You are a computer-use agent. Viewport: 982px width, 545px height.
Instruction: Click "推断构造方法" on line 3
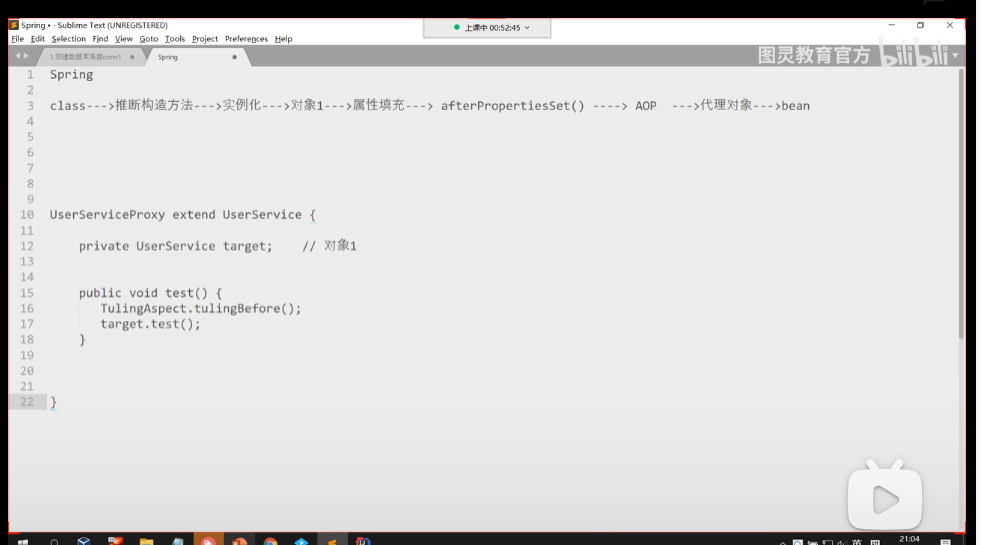point(154,105)
